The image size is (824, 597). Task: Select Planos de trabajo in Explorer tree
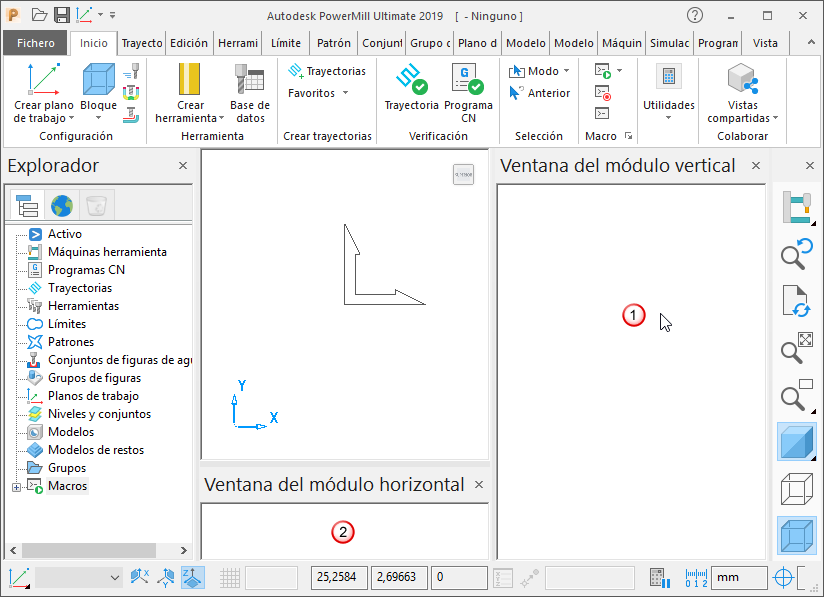(93, 396)
